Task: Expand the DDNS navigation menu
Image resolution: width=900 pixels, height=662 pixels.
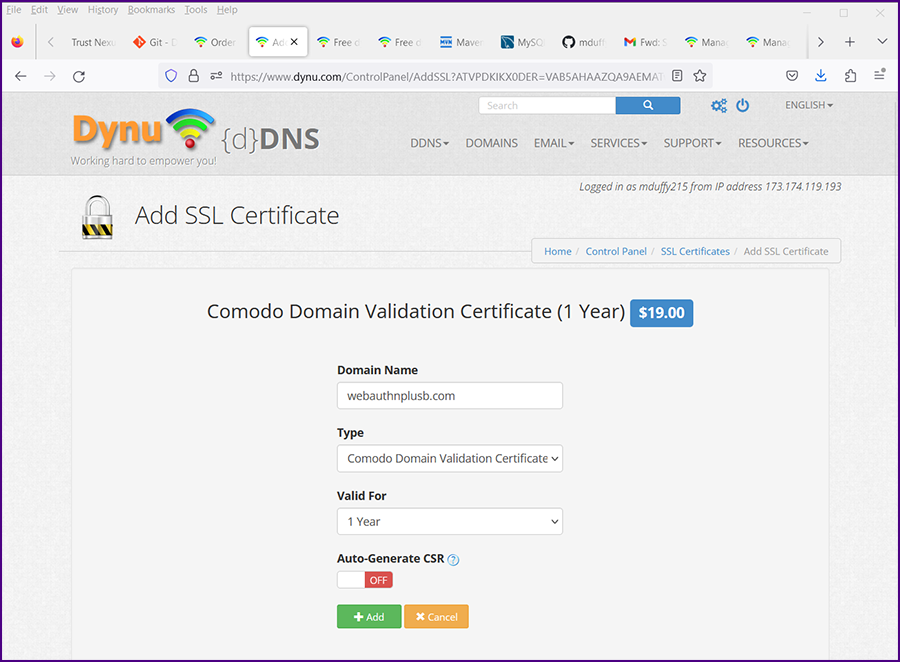Action: (429, 143)
